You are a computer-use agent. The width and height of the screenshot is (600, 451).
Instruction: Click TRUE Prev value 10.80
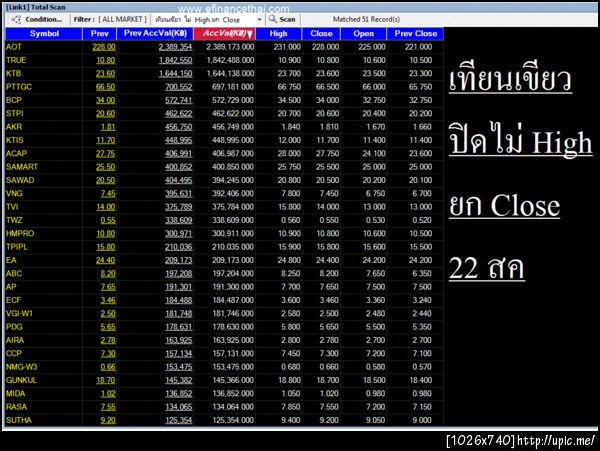pos(106,60)
